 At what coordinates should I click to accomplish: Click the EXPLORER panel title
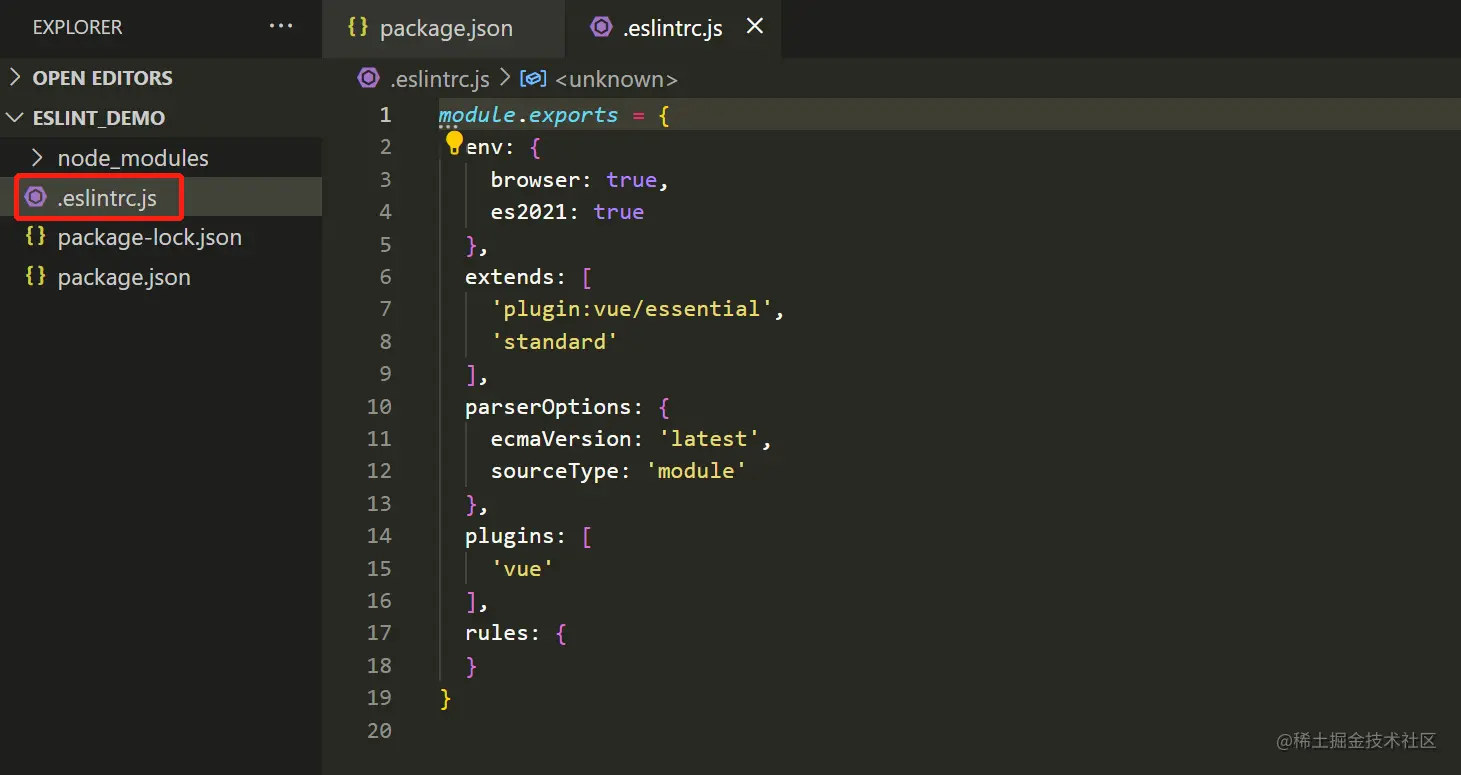(x=77, y=28)
